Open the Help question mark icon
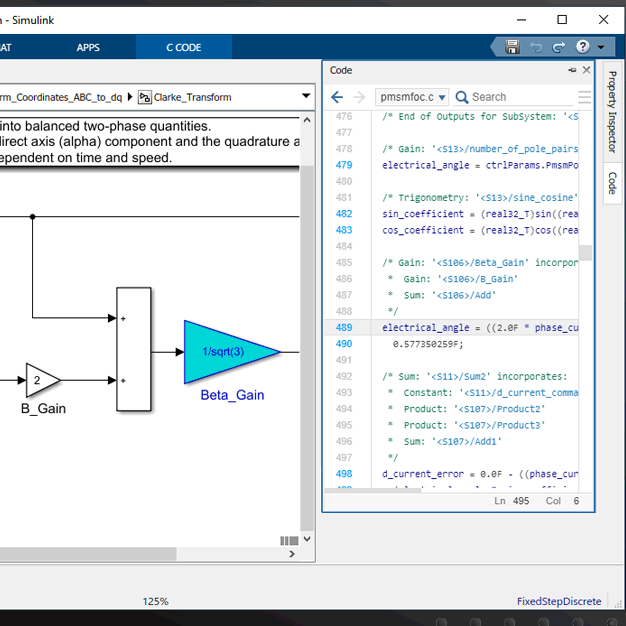 click(582, 47)
